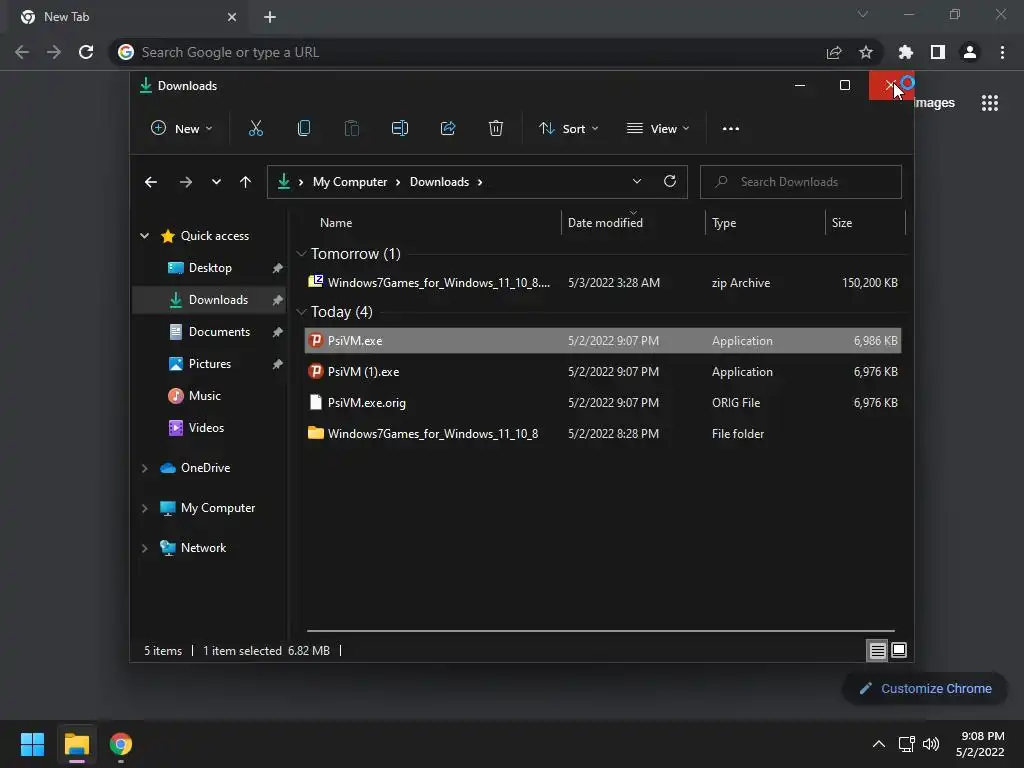Switch to large thumbnails view icon
The height and width of the screenshot is (768, 1024).
(899, 650)
